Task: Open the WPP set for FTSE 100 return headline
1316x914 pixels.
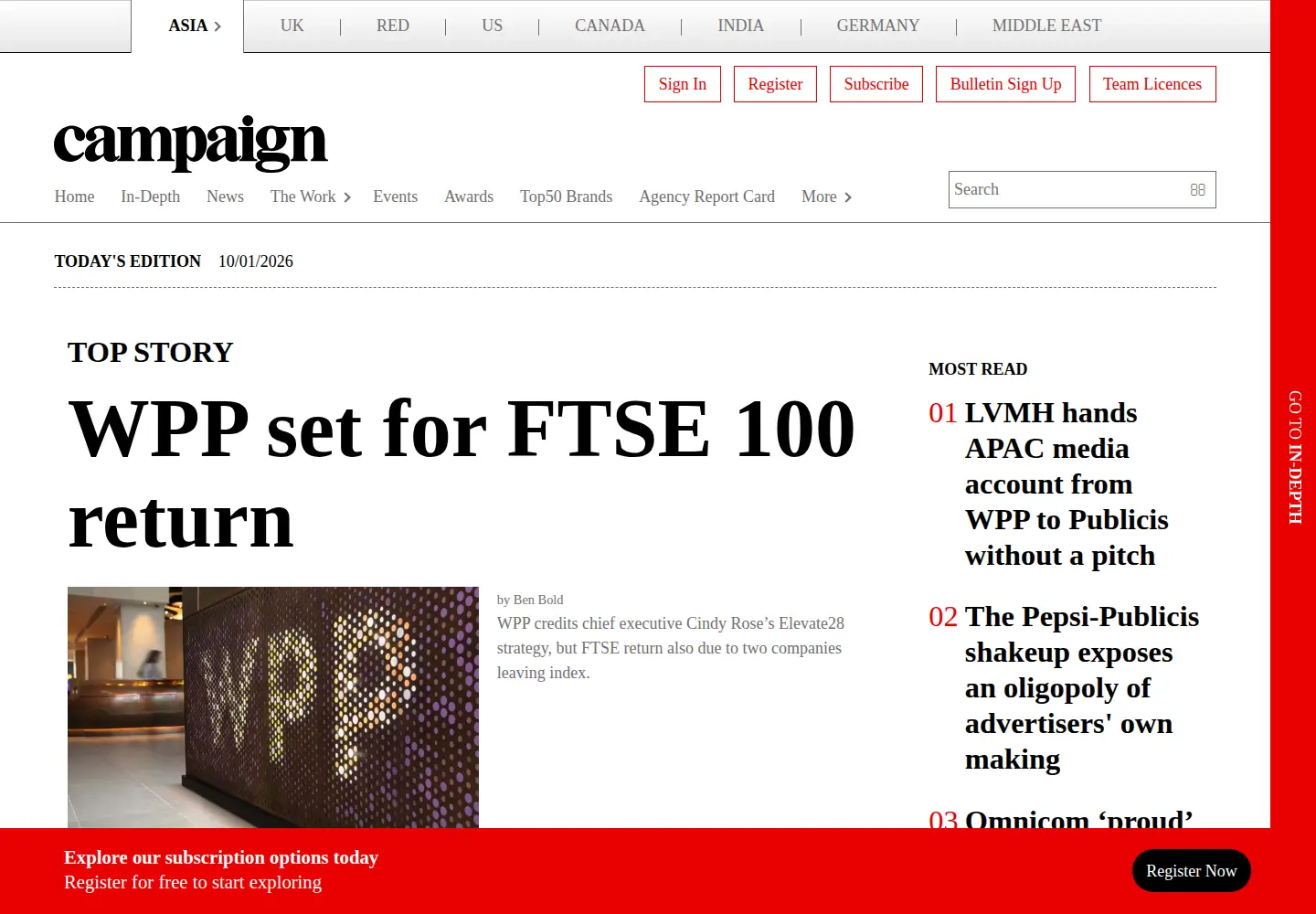Action: point(462,473)
